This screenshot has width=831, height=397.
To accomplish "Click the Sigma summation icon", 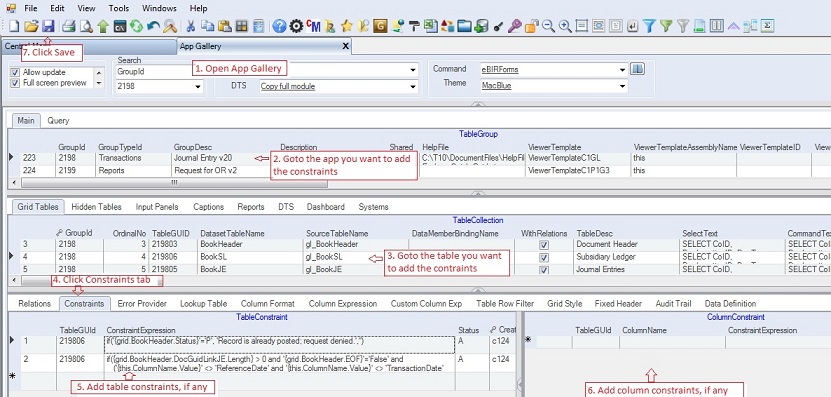I will coord(767,26).
